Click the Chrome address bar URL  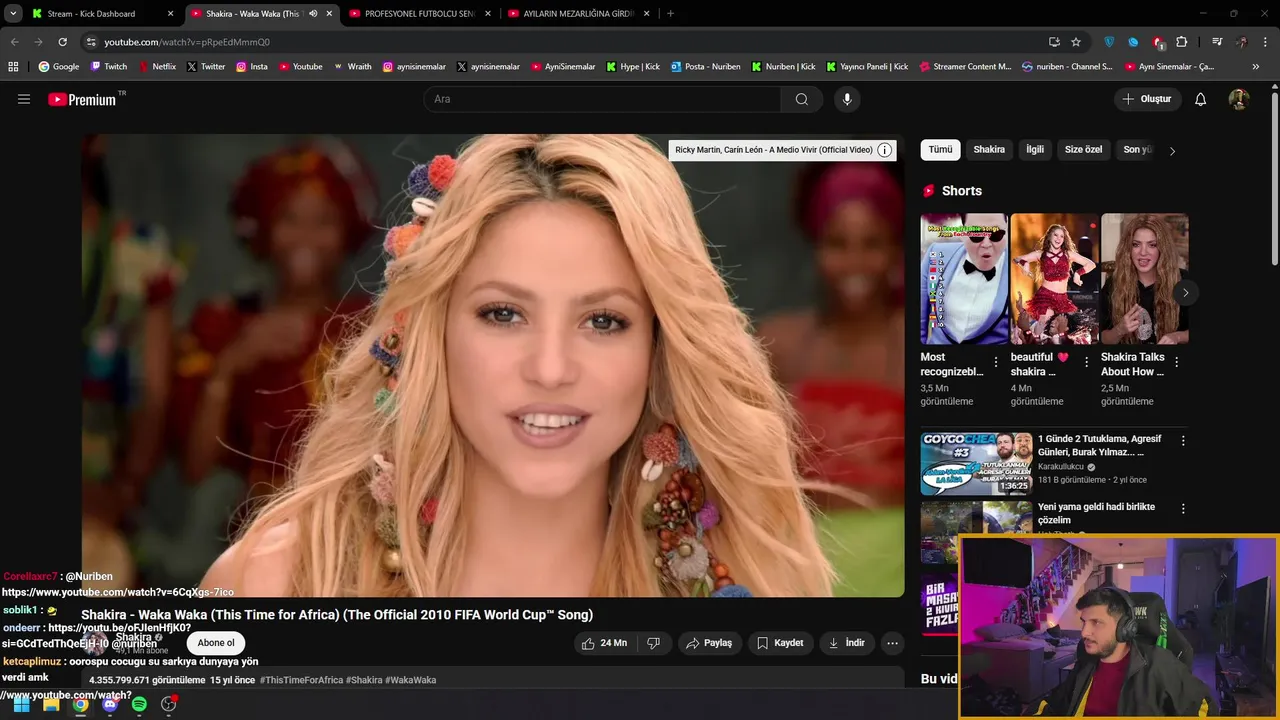coord(187,42)
